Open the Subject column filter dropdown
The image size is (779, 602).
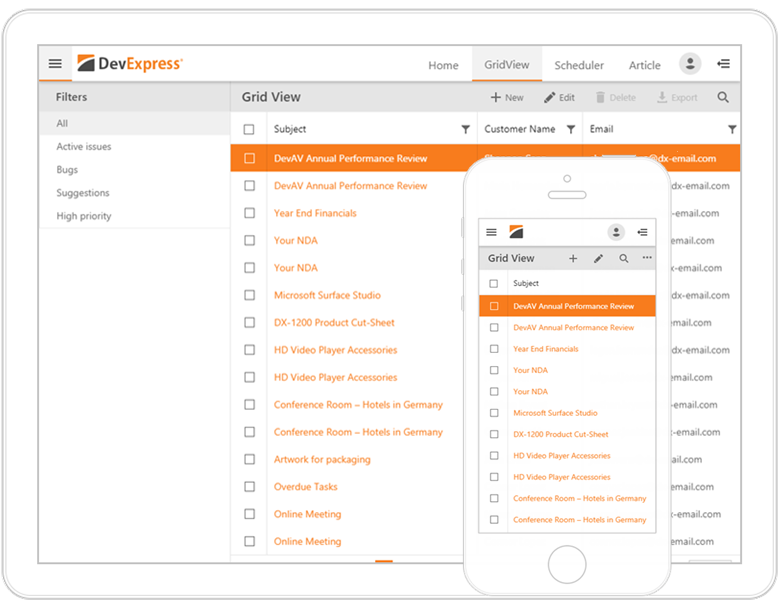[465, 129]
